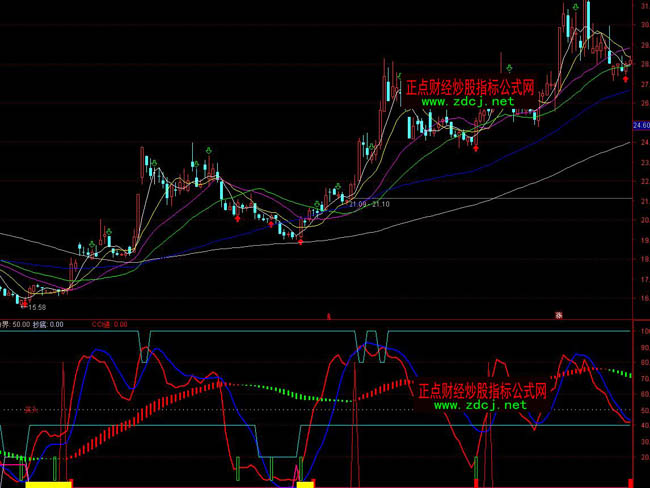Screen dimensions: 650x488
Task: Click the red sell arrow below 24 mid-chart
Action: pos(475,148)
